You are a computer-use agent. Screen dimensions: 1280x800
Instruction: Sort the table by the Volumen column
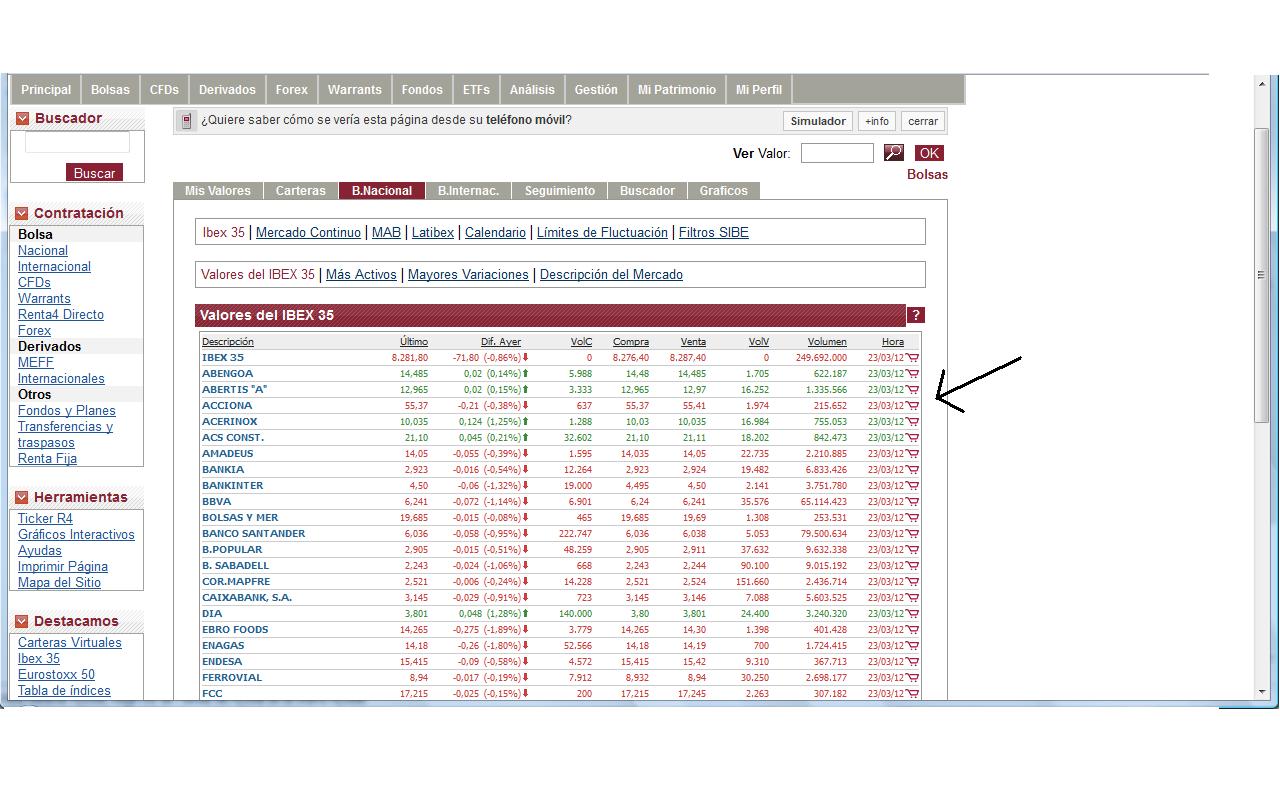click(x=827, y=342)
